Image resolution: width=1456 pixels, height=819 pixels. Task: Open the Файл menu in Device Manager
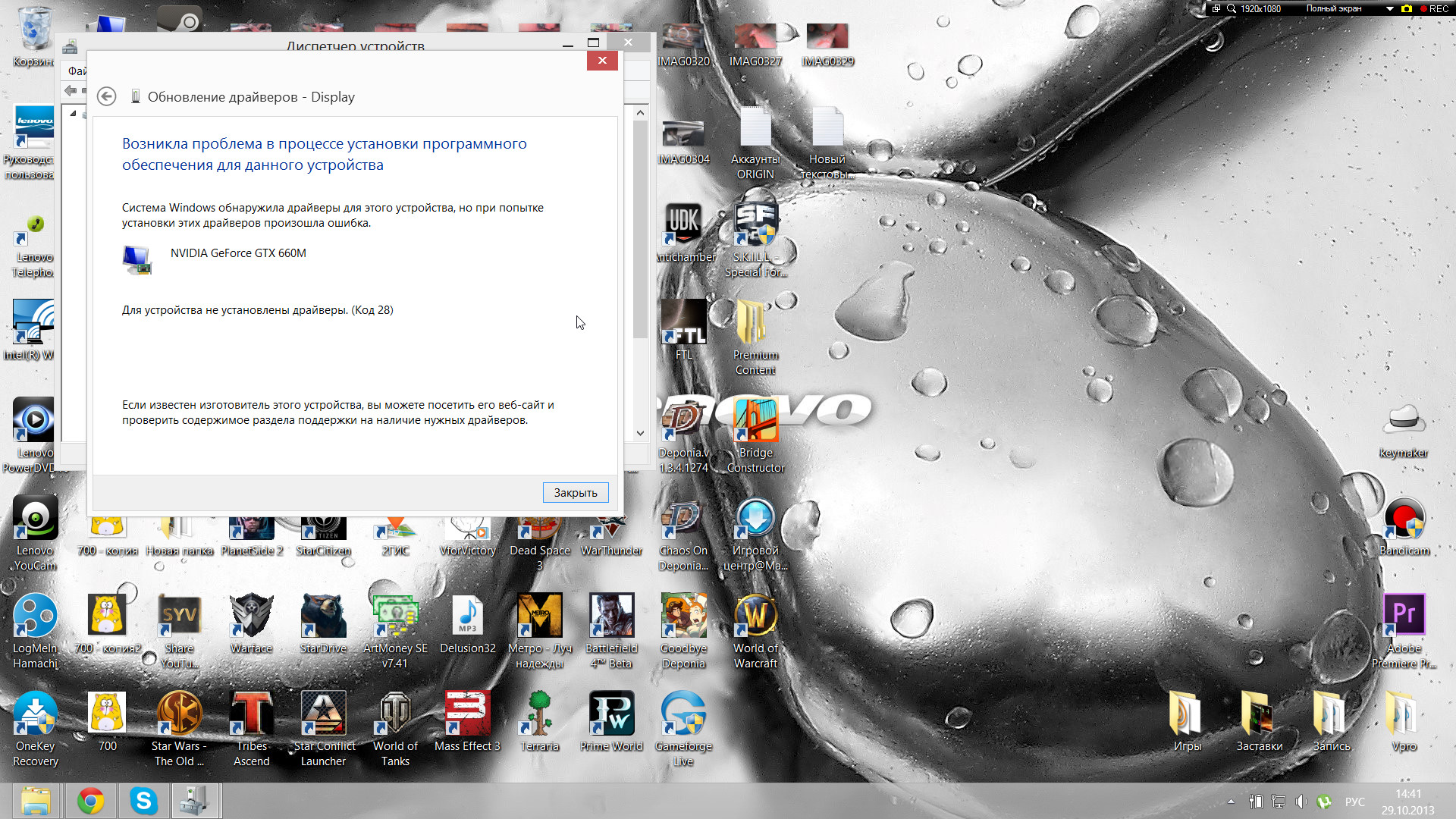click(77, 71)
